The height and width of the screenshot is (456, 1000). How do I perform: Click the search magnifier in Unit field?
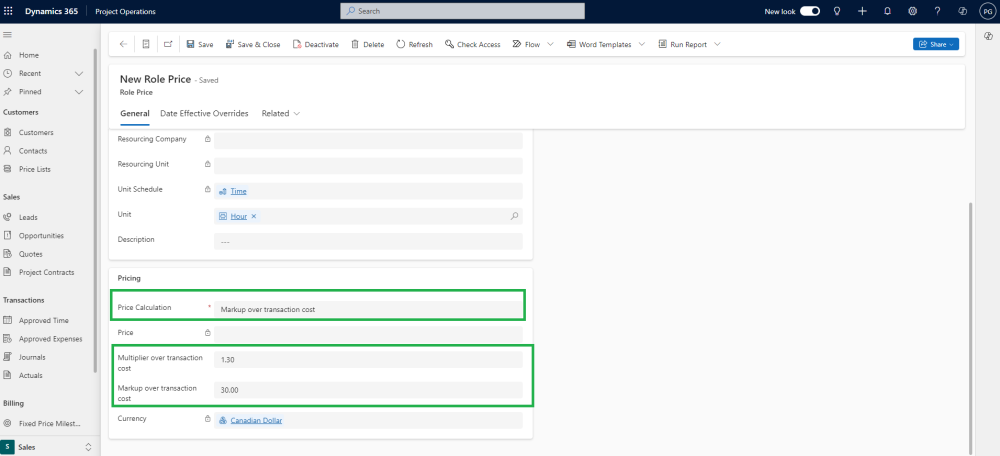[x=514, y=216]
